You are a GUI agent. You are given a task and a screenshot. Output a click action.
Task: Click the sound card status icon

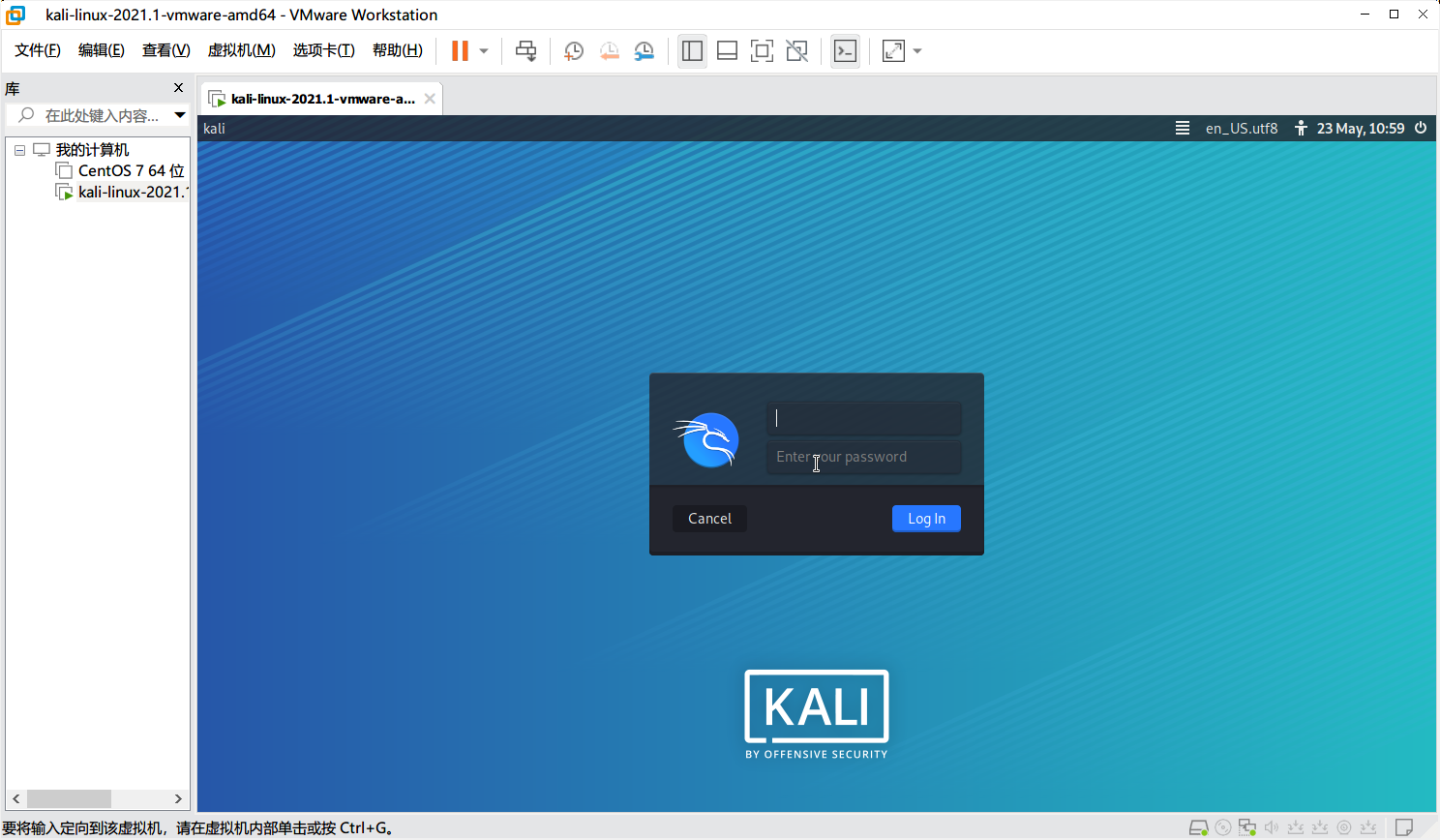(1272, 827)
